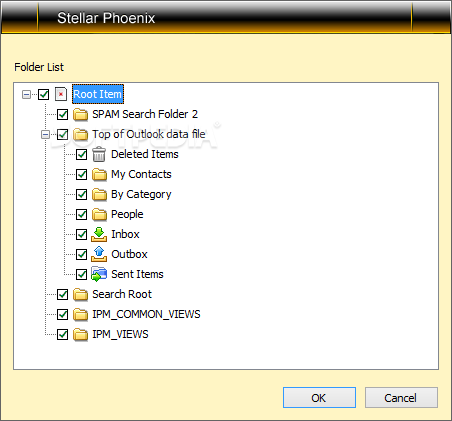Image resolution: width=452 pixels, height=421 pixels.
Task: Select the Deleted Items label
Action: tap(145, 154)
